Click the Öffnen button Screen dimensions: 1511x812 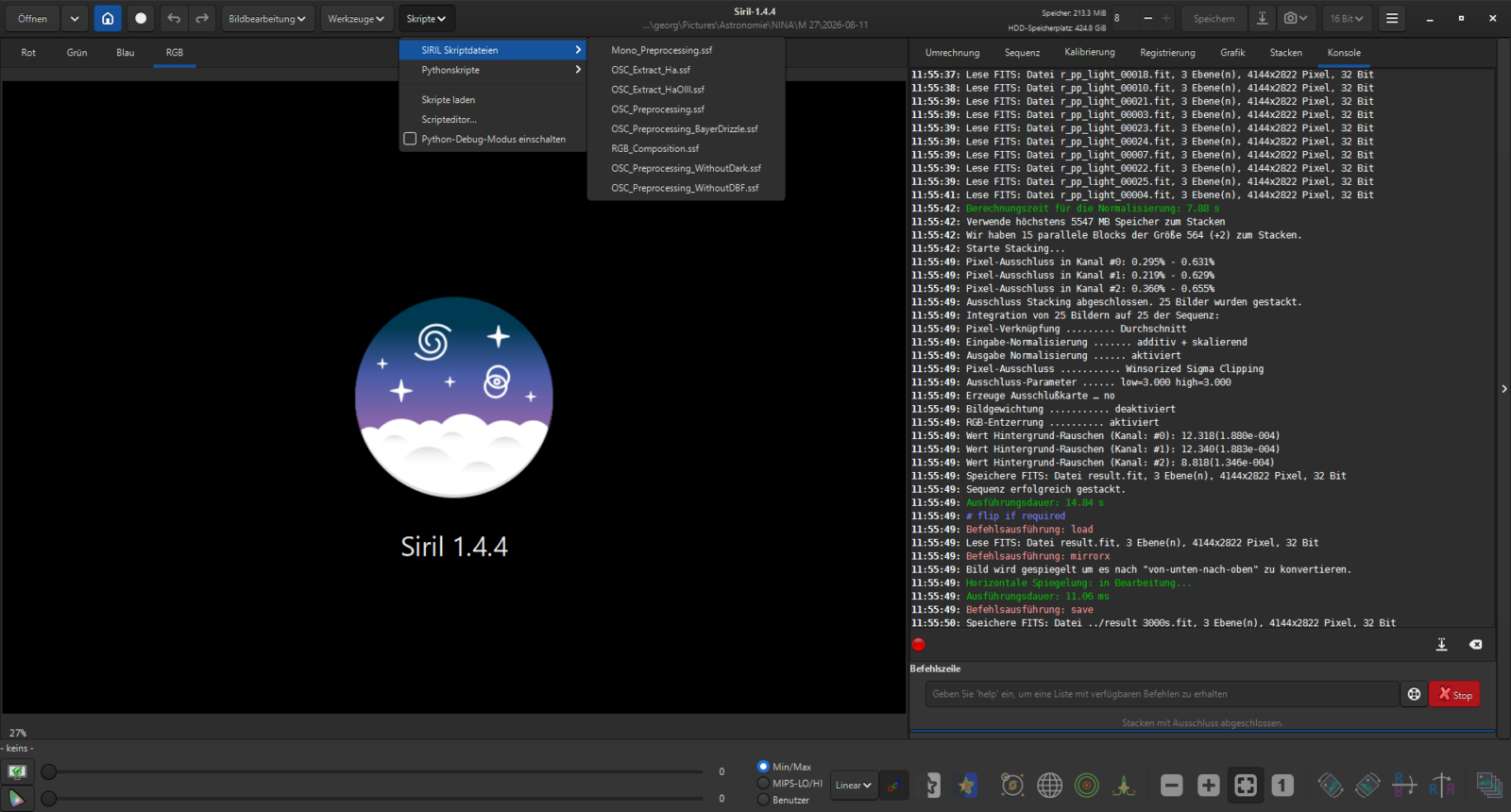(x=32, y=18)
